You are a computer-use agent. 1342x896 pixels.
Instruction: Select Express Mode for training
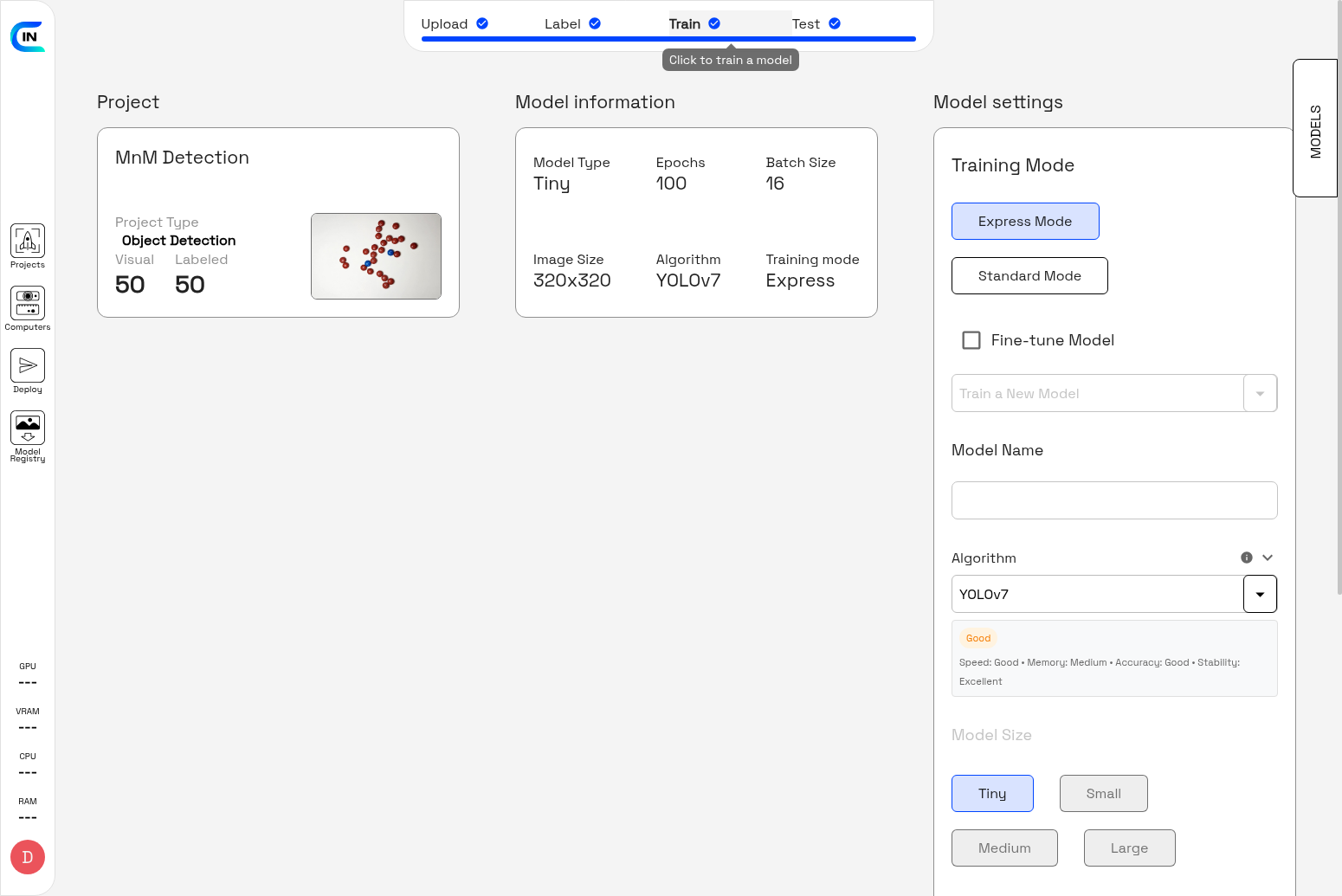(x=1025, y=221)
